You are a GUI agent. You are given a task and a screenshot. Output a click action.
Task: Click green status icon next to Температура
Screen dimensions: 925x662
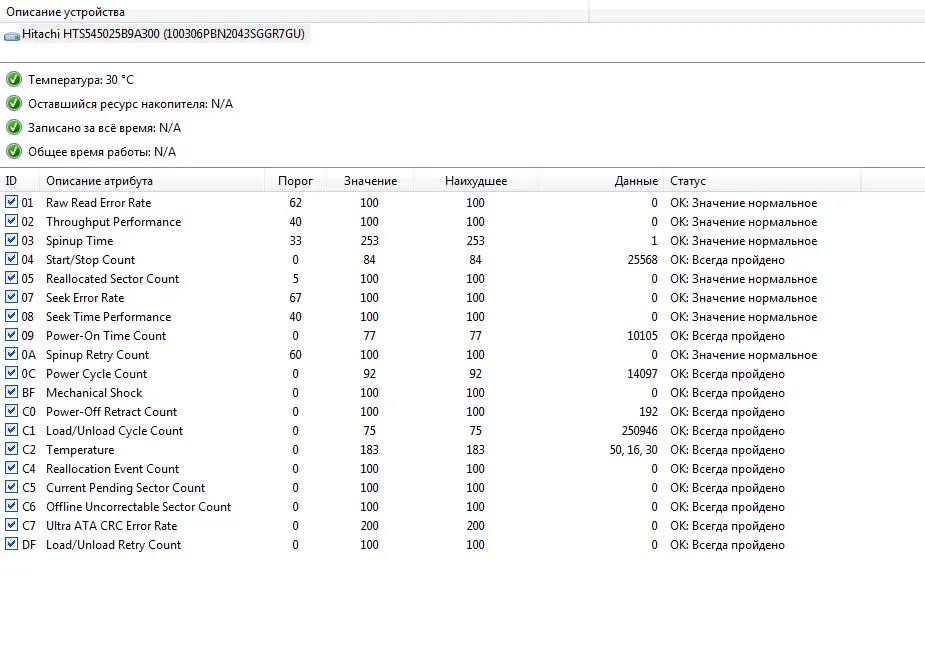(14, 79)
